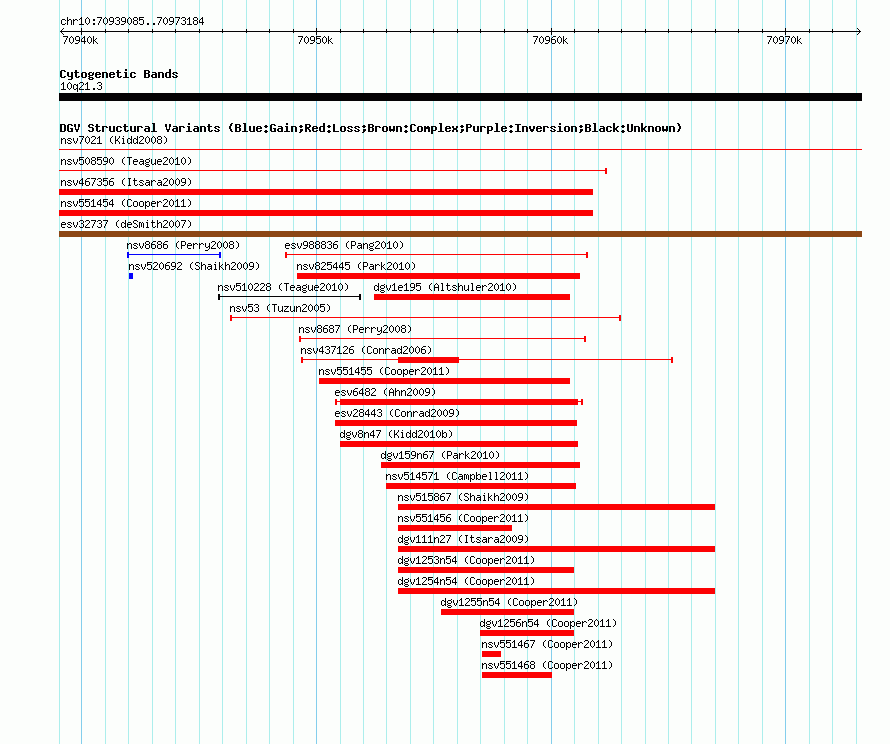Click the 70960k ruler tick label

pos(550,40)
